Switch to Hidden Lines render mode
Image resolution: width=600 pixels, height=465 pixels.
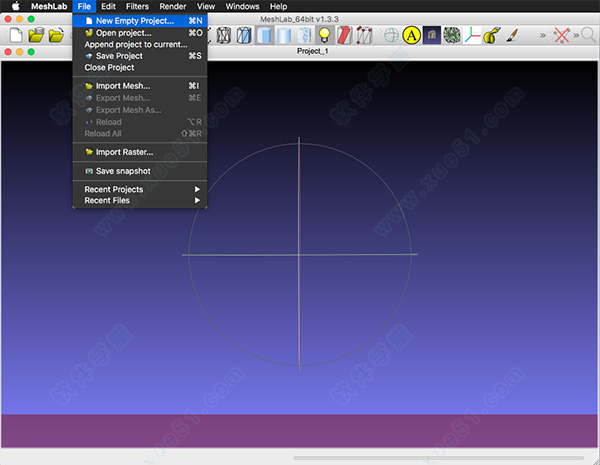(244, 35)
